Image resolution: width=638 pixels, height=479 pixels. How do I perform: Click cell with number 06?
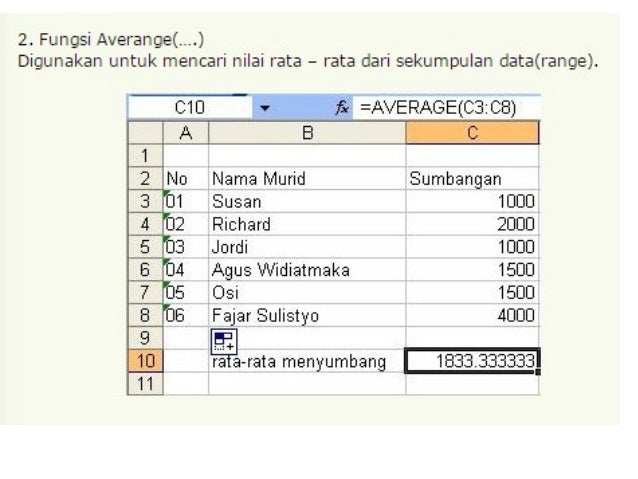186,315
